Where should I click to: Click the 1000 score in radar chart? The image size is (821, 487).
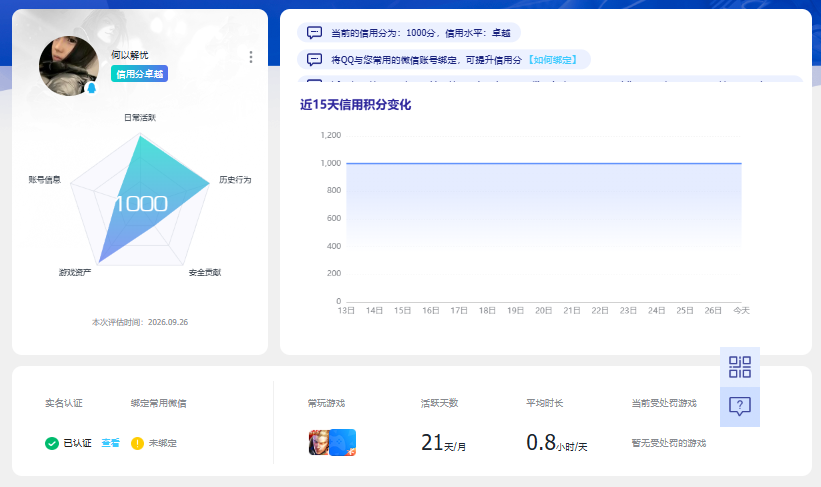pyautogui.click(x=141, y=204)
